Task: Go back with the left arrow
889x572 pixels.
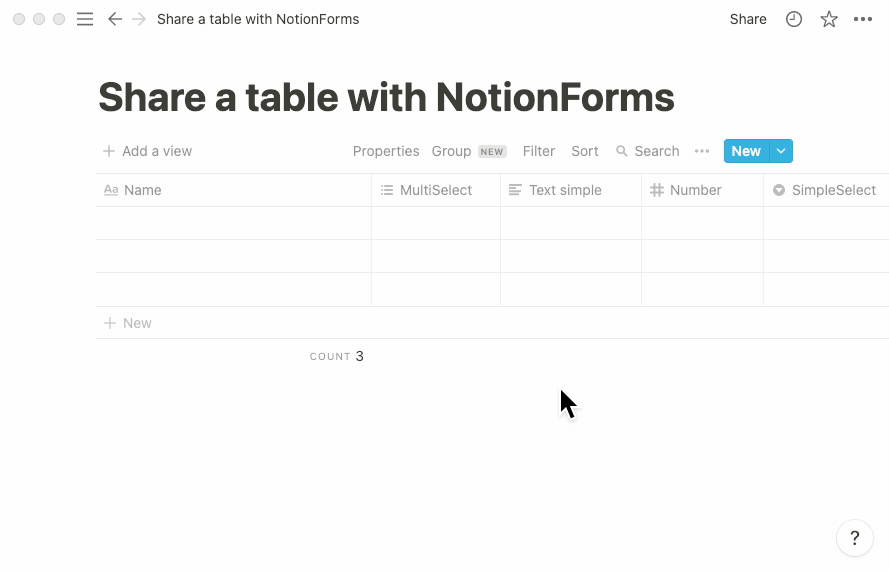Action: click(x=114, y=19)
